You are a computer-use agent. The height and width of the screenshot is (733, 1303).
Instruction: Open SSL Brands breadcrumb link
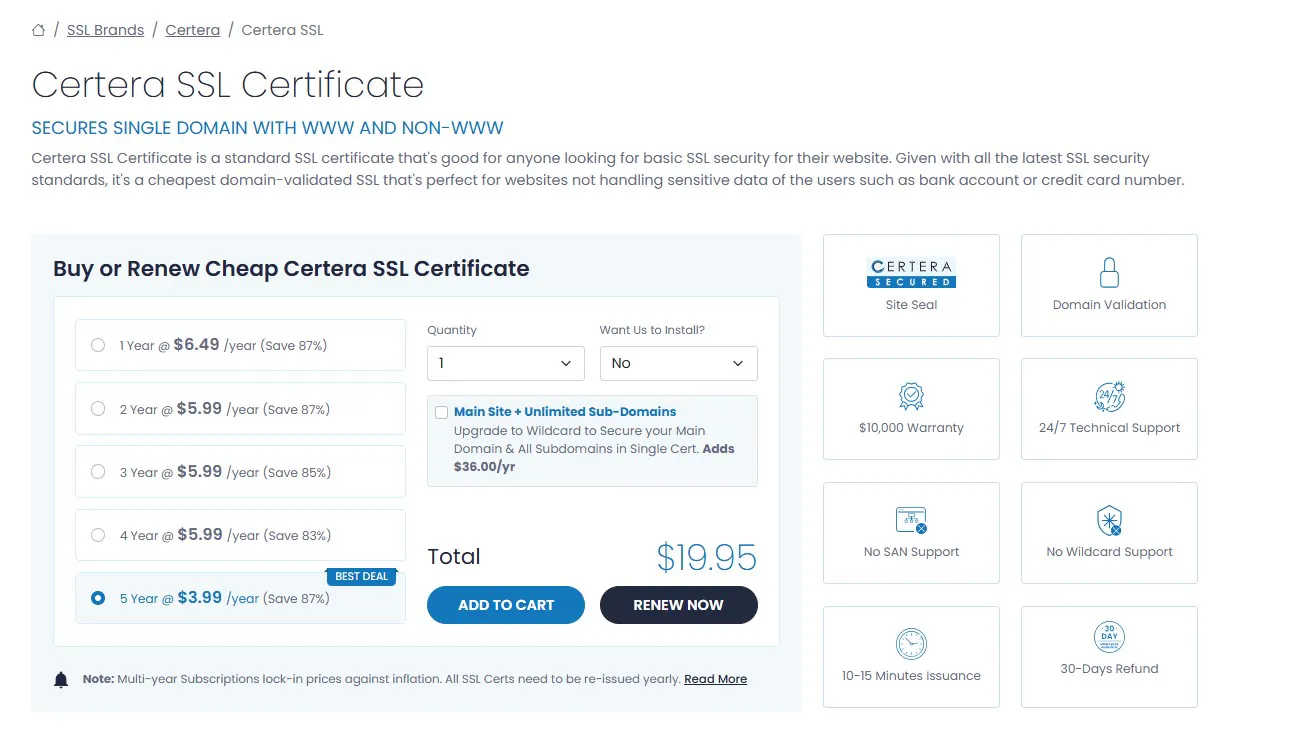[105, 30]
